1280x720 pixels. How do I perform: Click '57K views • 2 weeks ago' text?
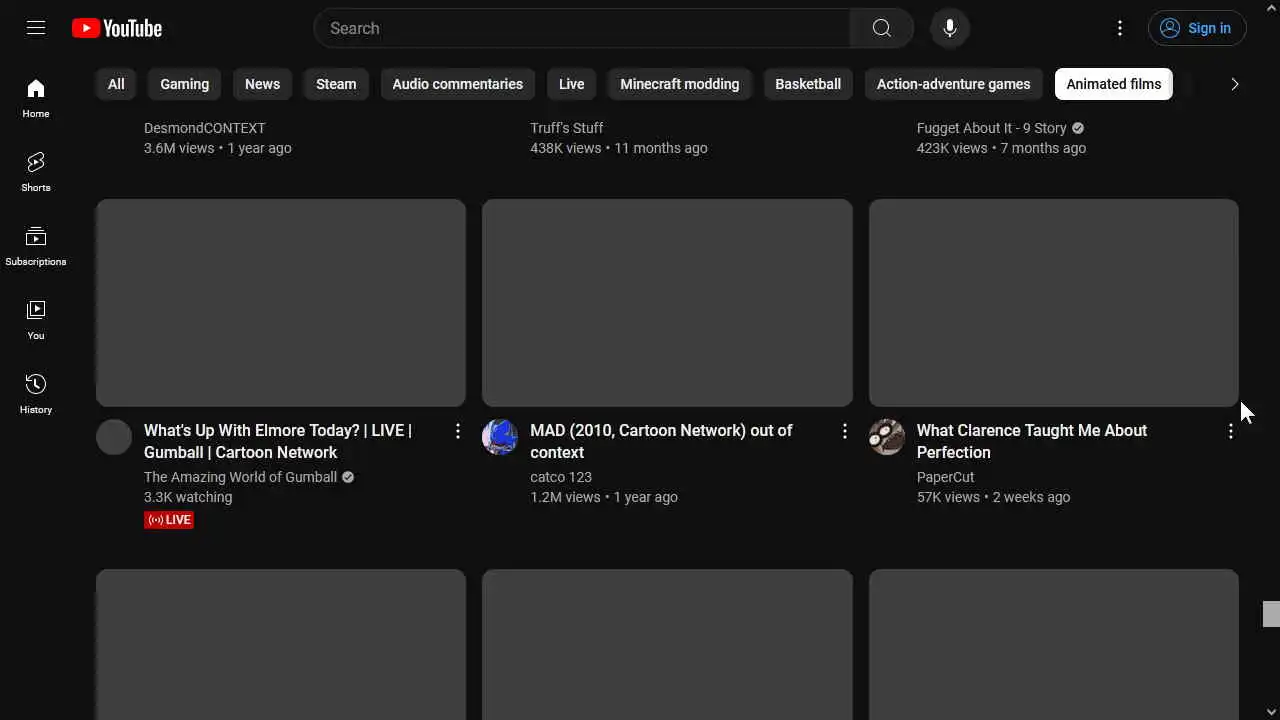[994, 497]
